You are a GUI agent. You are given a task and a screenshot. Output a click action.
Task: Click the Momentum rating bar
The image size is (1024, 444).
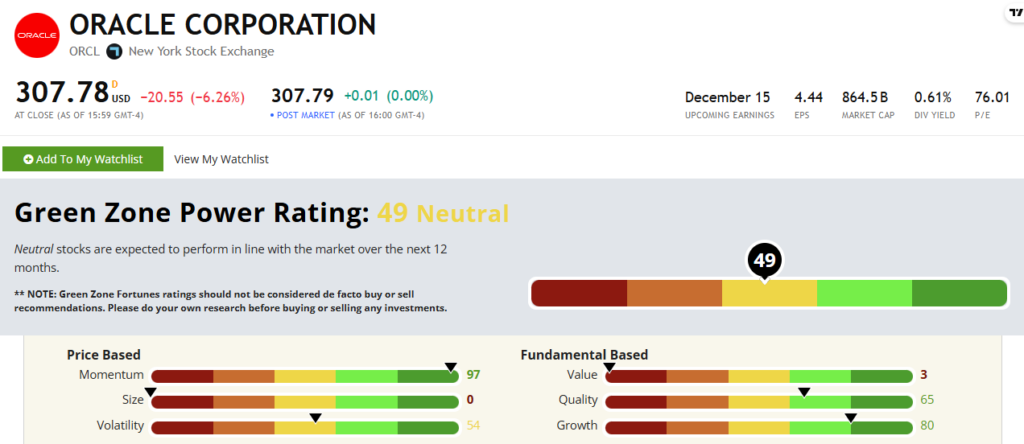pos(305,376)
